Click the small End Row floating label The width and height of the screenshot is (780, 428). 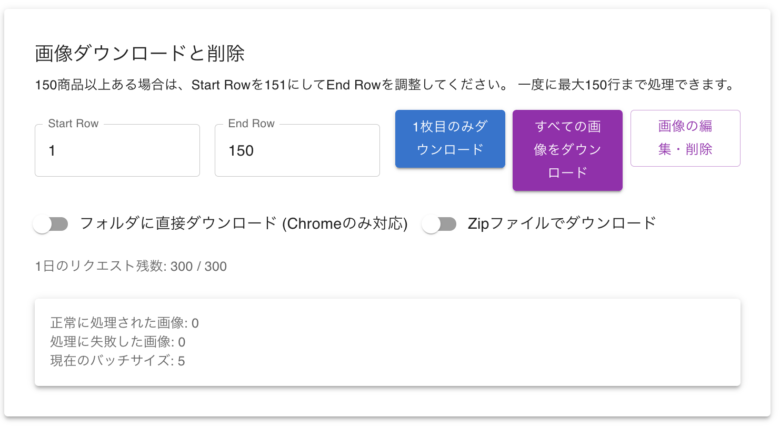click(x=251, y=124)
